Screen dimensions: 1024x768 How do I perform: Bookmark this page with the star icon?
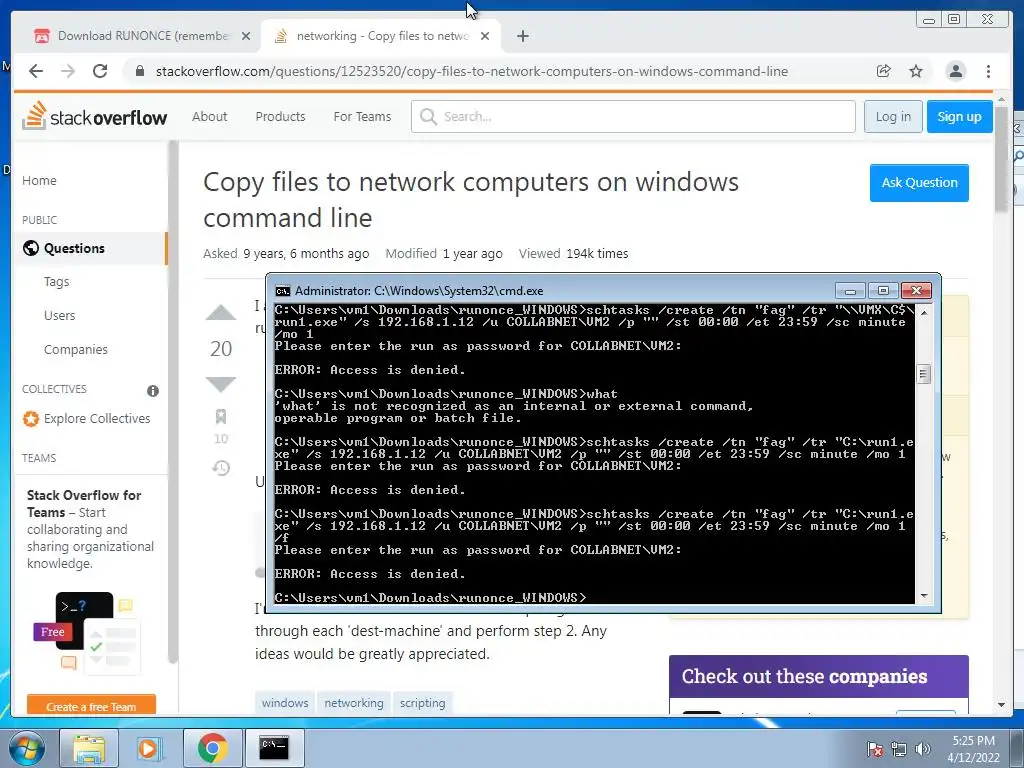[x=916, y=71]
